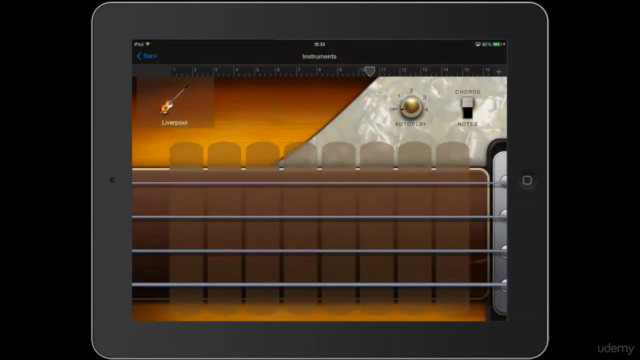Tap the Back button

pyautogui.click(x=147, y=56)
